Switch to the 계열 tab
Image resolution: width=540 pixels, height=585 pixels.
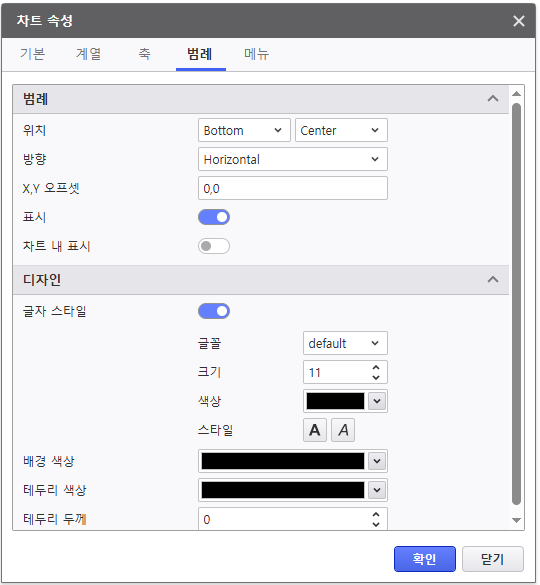(x=89, y=54)
